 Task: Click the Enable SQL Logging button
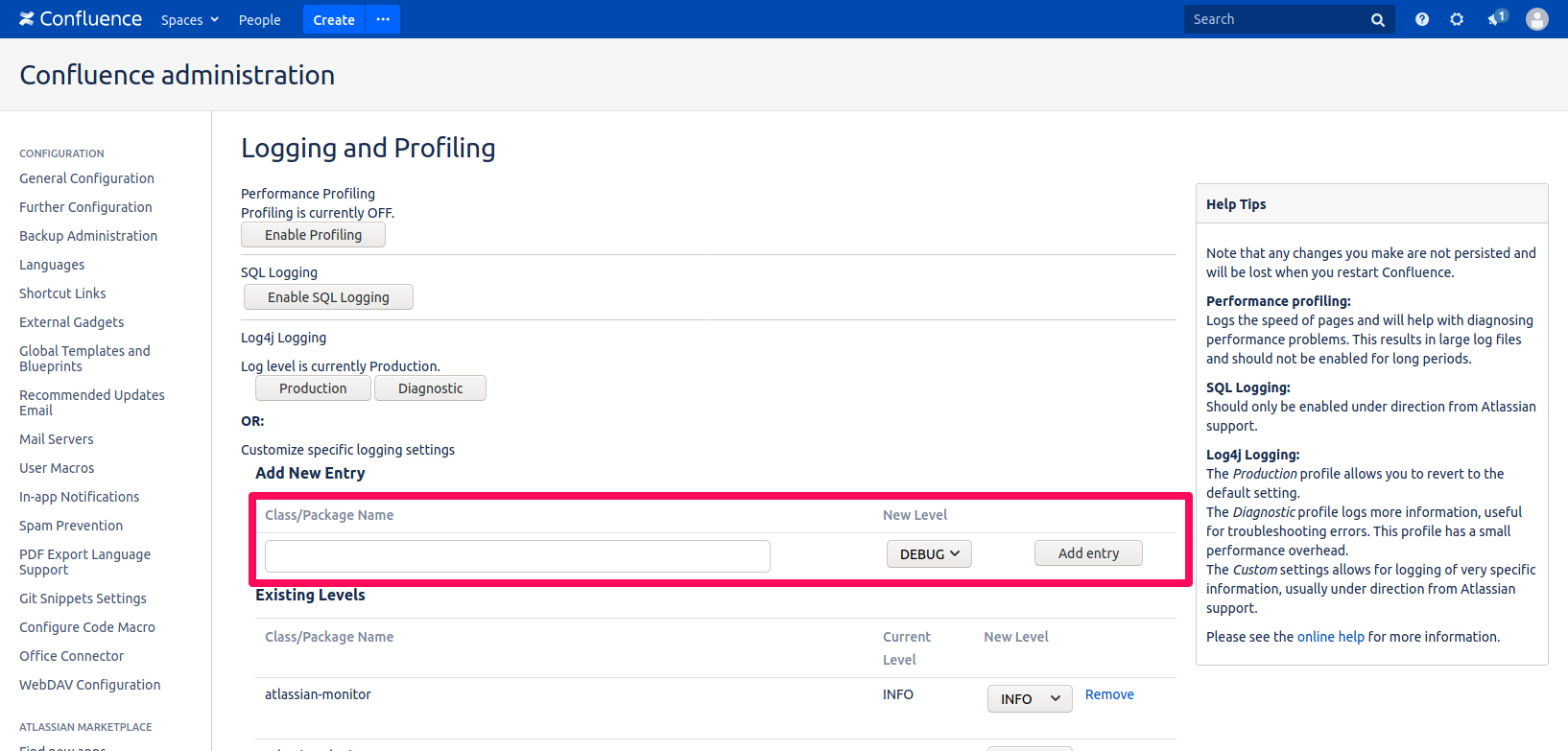click(x=328, y=297)
